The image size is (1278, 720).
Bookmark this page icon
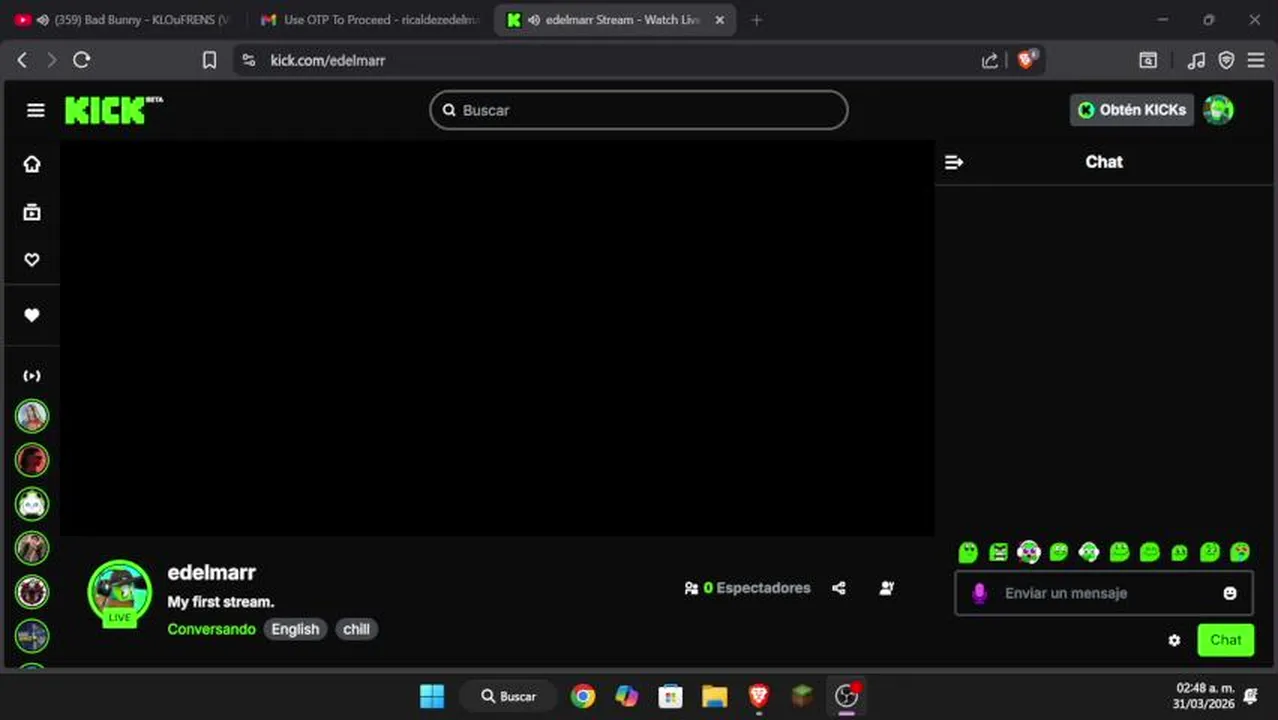(x=209, y=60)
